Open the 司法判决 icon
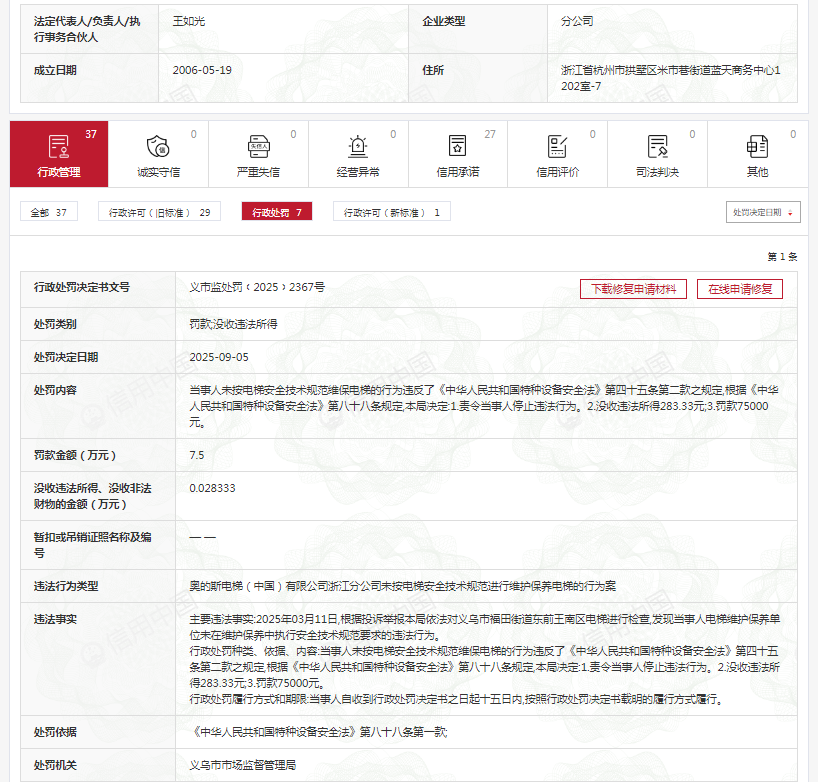 (x=657, y=147)
